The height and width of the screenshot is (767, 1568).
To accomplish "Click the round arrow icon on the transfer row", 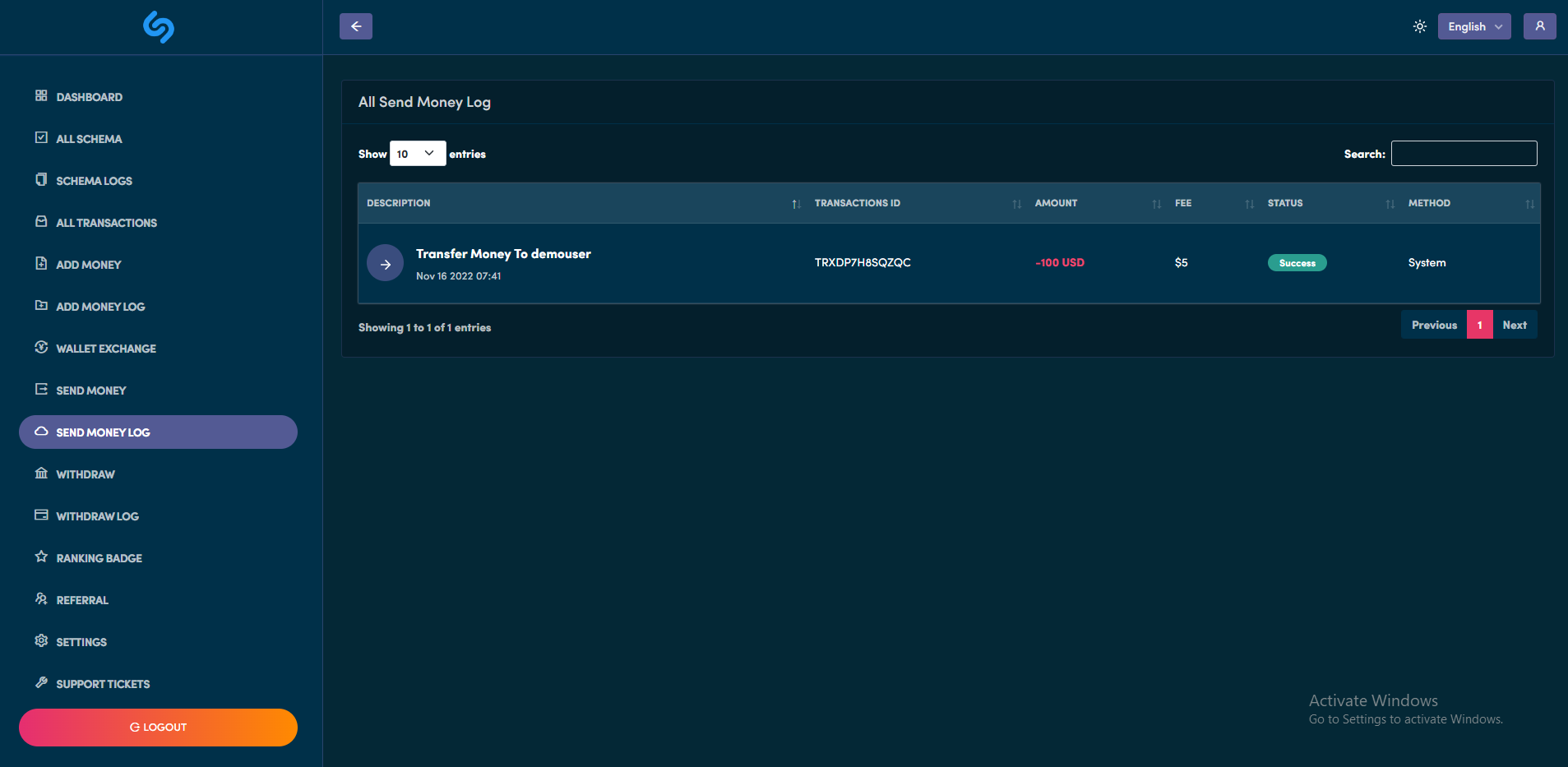I will click(x=385, y=264).
